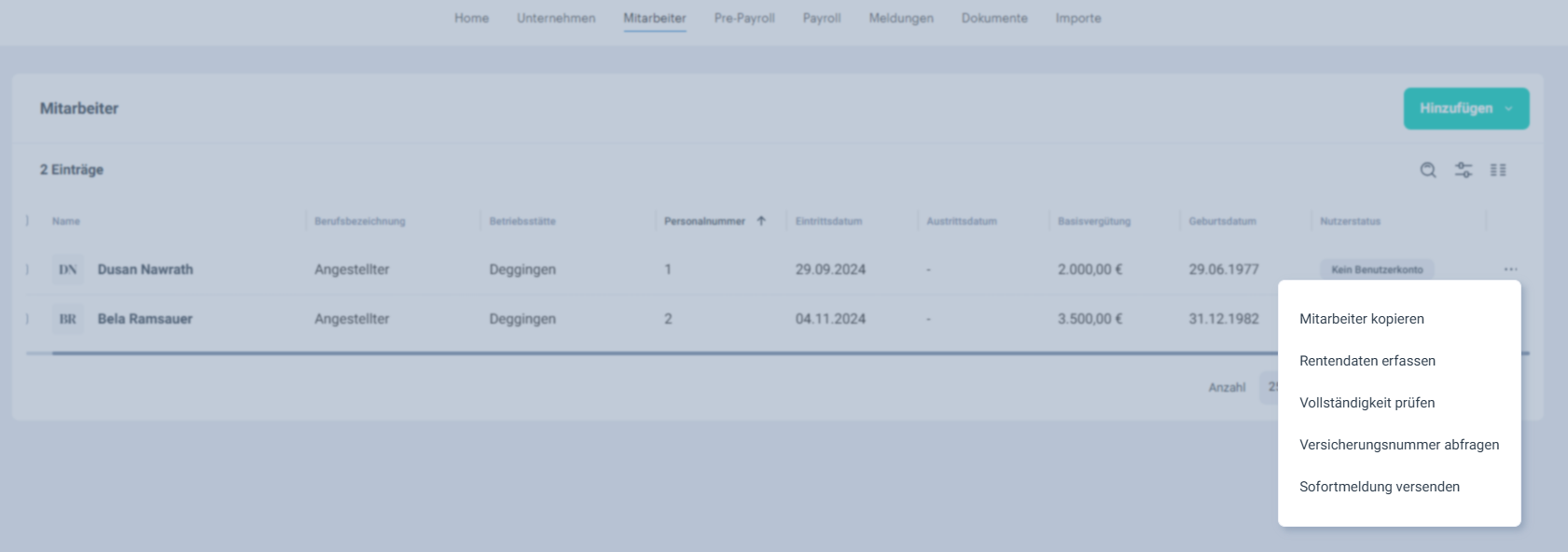Click the Nutzerstatus column header
Image resolution: width=1568 pixels, height=552 pixels.
(x=1351, y=221)
